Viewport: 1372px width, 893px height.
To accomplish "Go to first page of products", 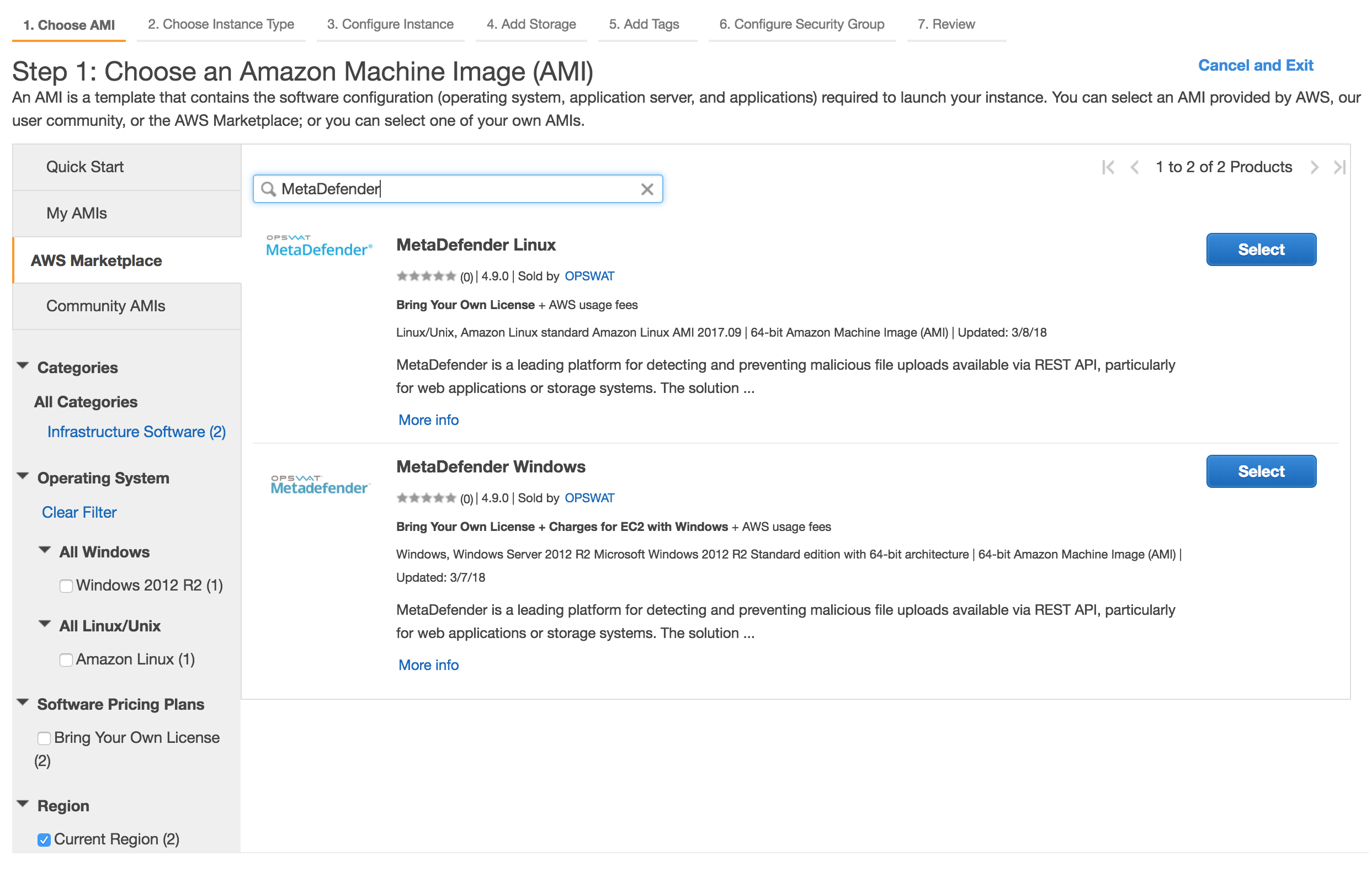I will (x=1109, y=167).
